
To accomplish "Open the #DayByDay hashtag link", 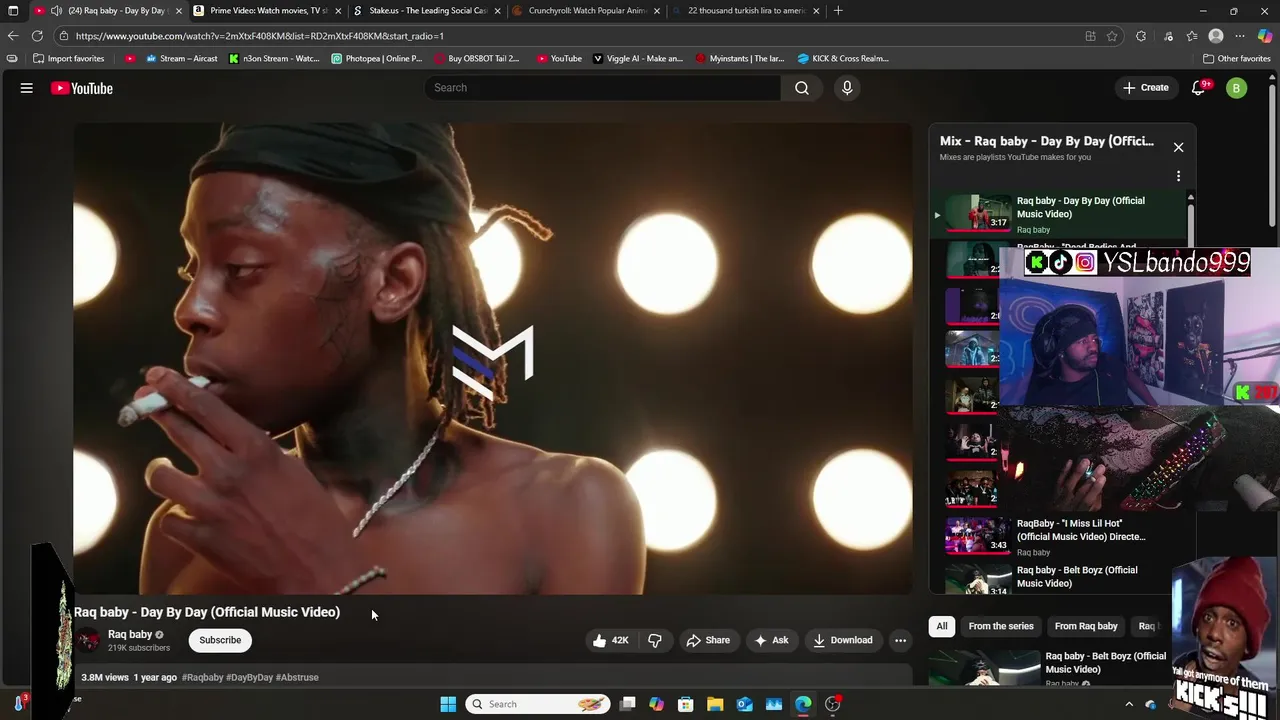I will [x=249, y=677].
